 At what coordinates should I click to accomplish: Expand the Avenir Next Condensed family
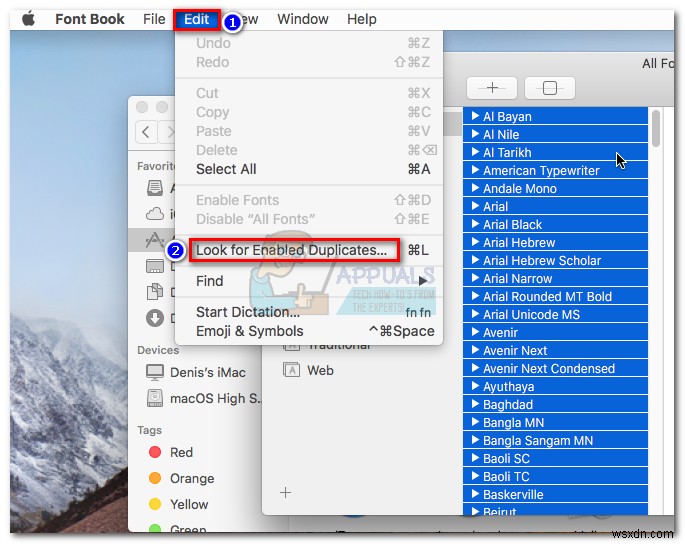point(475,368)
